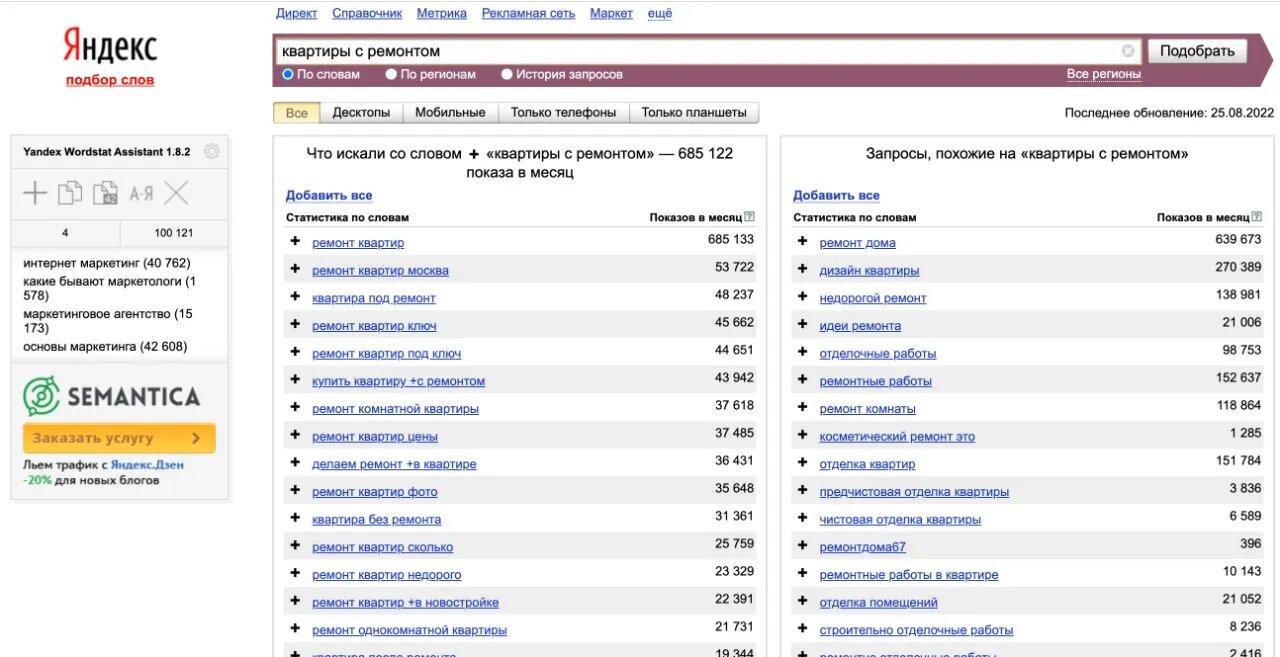Add 'отделочные работы' with plus icon

802,353
